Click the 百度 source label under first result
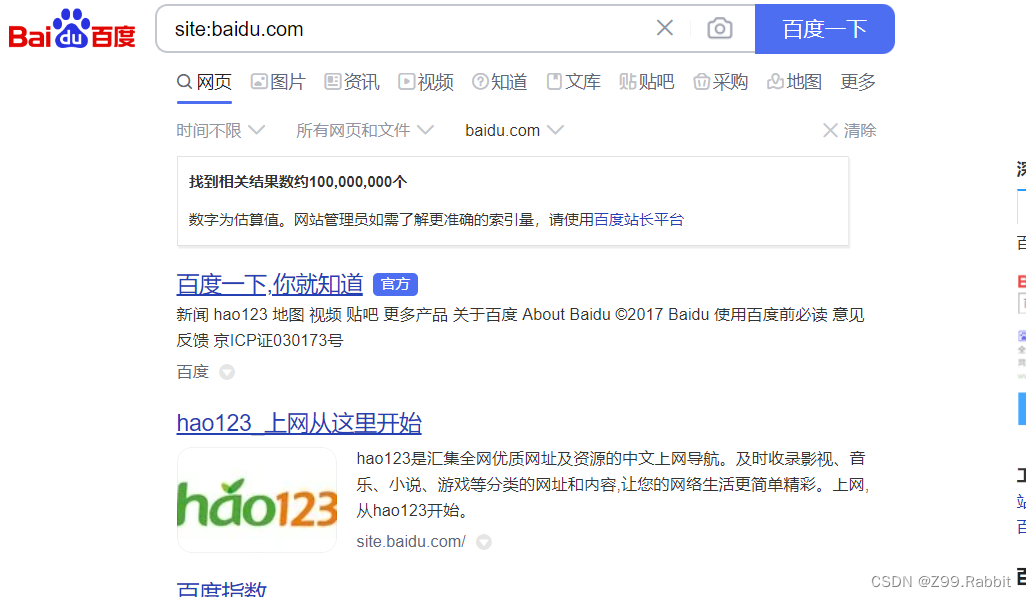This screenshot has height=597, width=1026. click(193, 372)
